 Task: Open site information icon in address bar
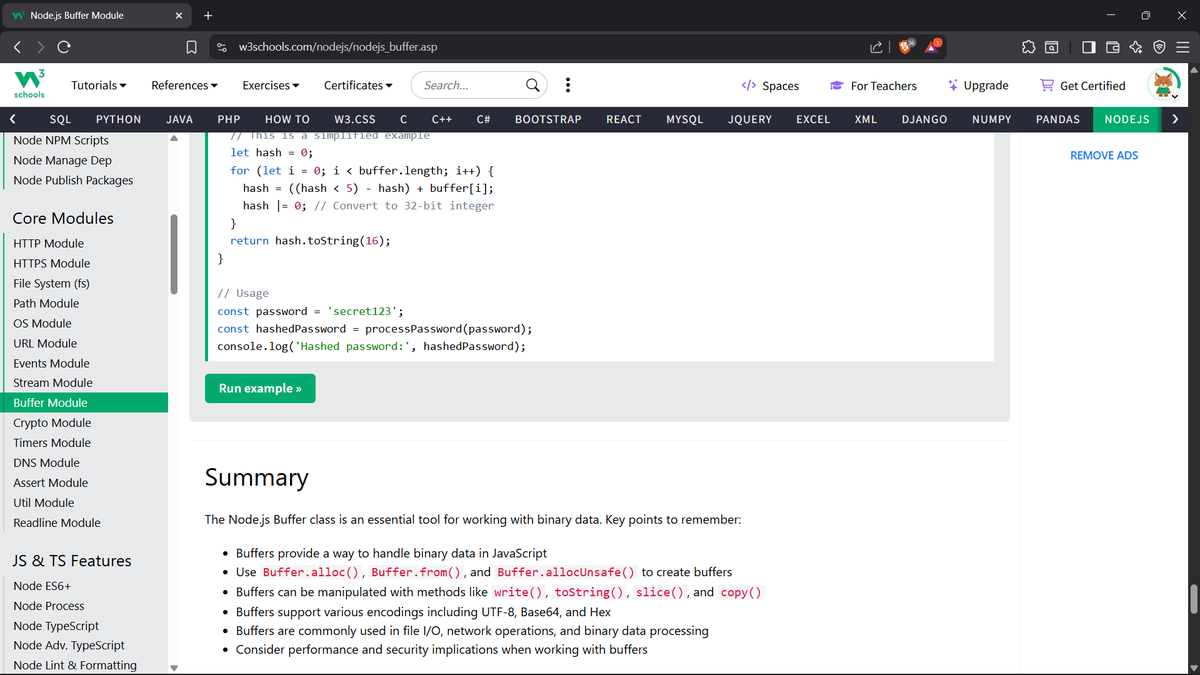222,47
